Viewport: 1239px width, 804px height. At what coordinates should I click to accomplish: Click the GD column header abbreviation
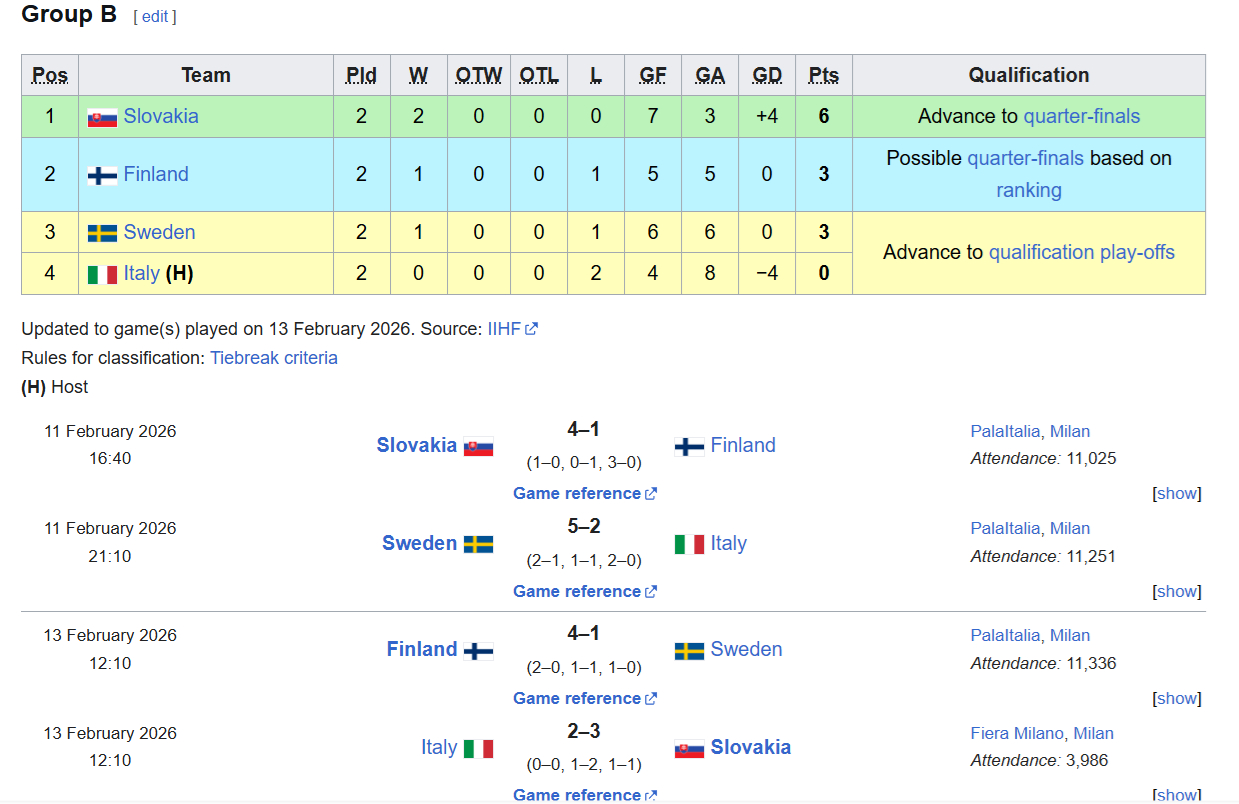(766, 75)
